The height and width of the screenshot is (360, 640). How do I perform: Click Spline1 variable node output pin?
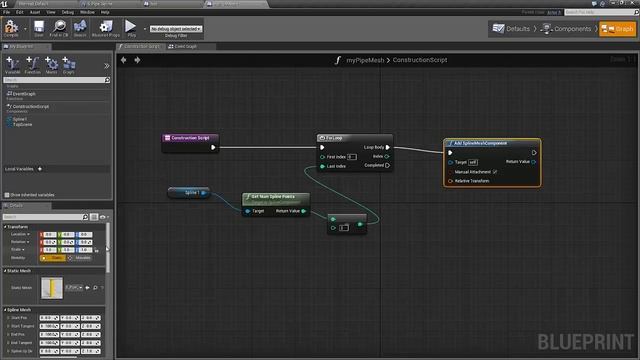[204, 193]
